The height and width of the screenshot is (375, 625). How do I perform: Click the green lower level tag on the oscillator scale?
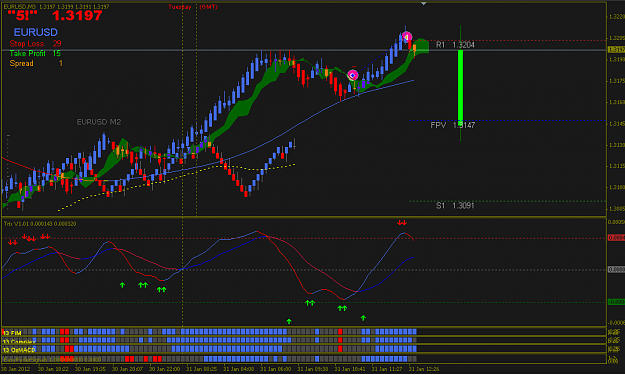616,302
